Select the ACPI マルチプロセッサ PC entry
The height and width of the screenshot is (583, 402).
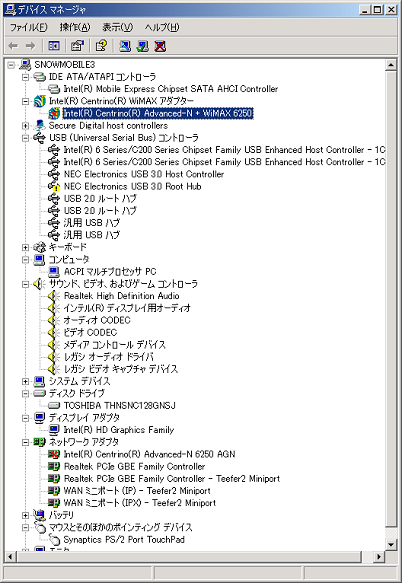pyautogui.click(x=110, y=272)
